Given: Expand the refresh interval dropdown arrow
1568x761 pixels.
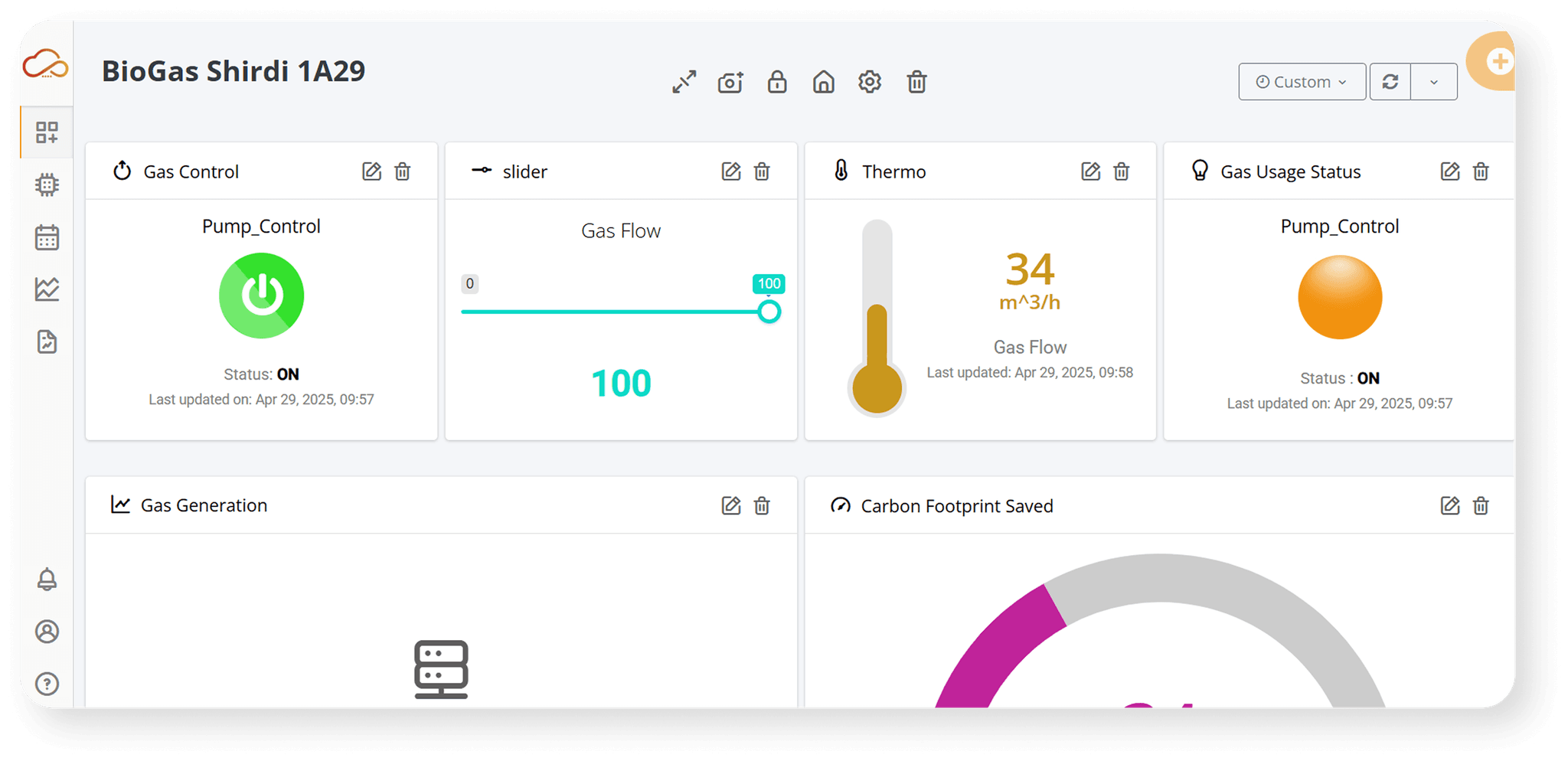Looking at the screenshot, I should pyautogui.click(x=1434, y=82).
